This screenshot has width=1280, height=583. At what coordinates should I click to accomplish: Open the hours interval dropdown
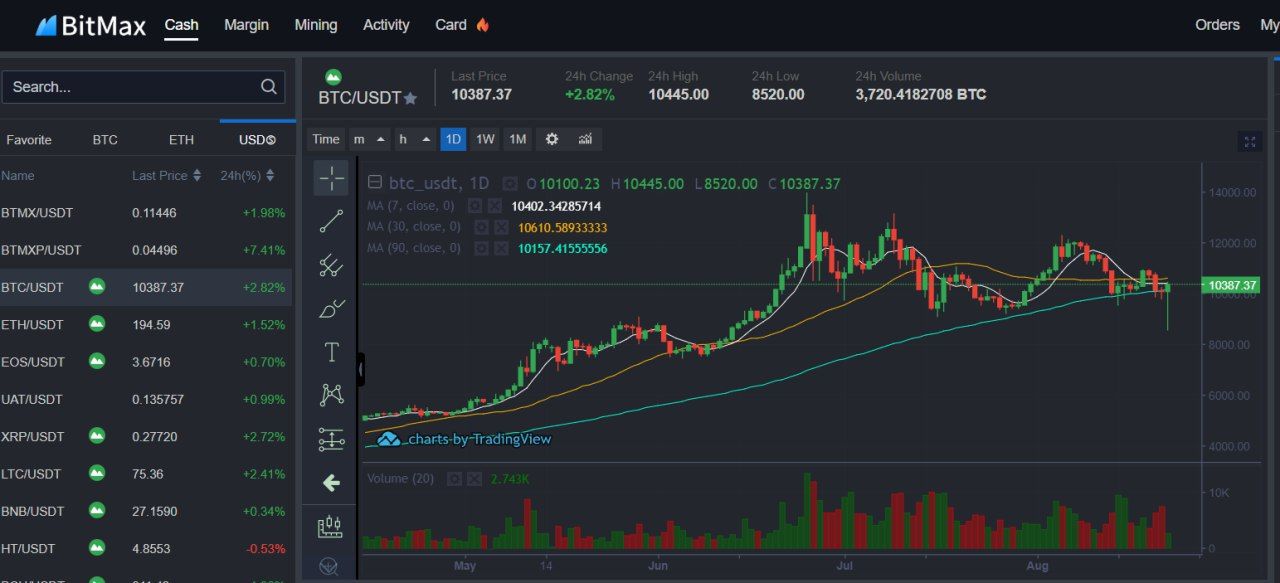click(414, 139)
